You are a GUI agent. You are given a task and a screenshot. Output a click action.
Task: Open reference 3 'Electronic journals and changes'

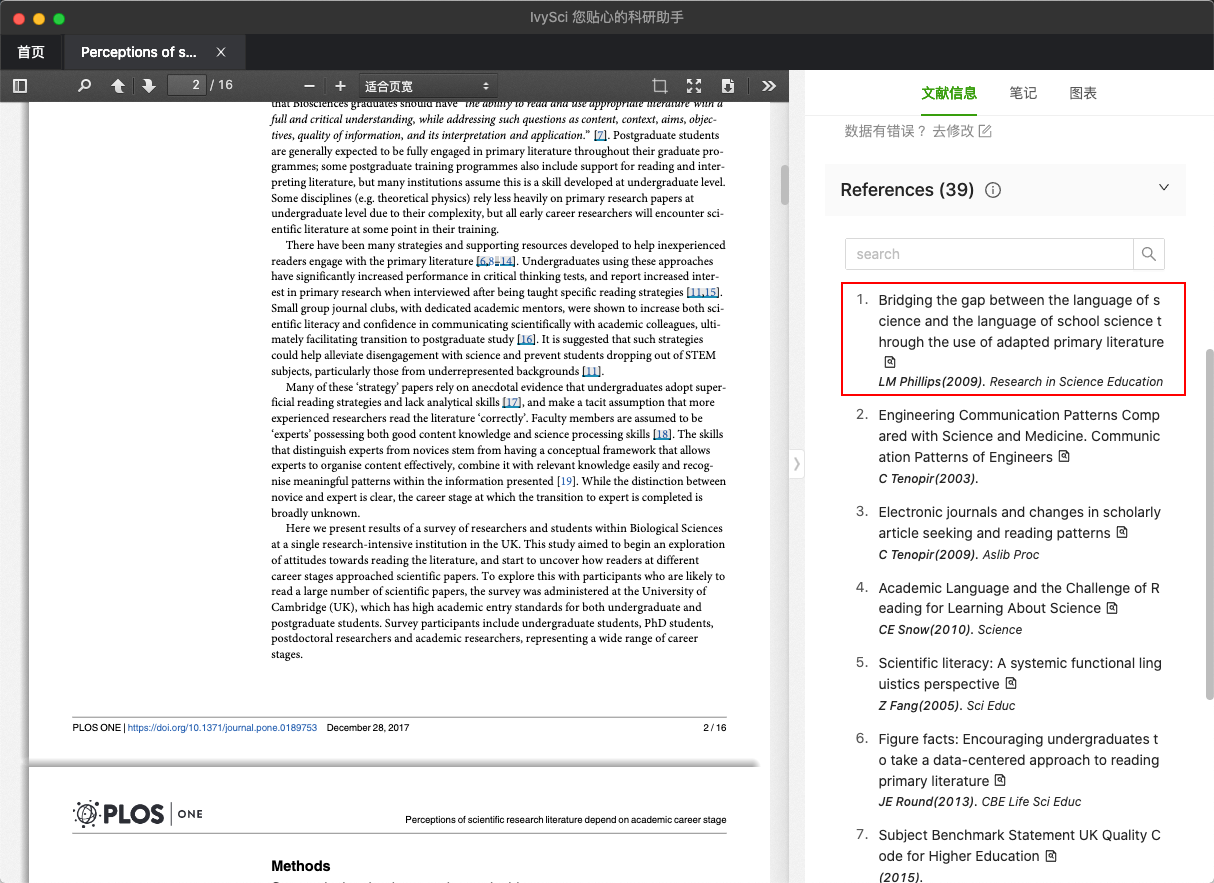tap(1019, 522)
